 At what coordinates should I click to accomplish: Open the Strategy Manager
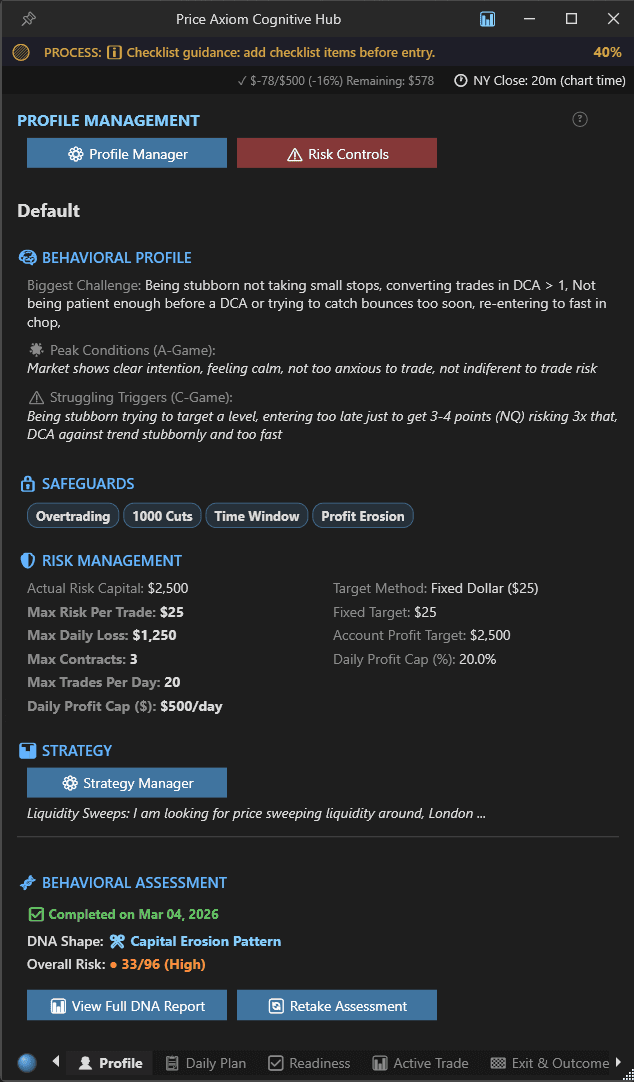pyautogui.click(x=126, y=782)
